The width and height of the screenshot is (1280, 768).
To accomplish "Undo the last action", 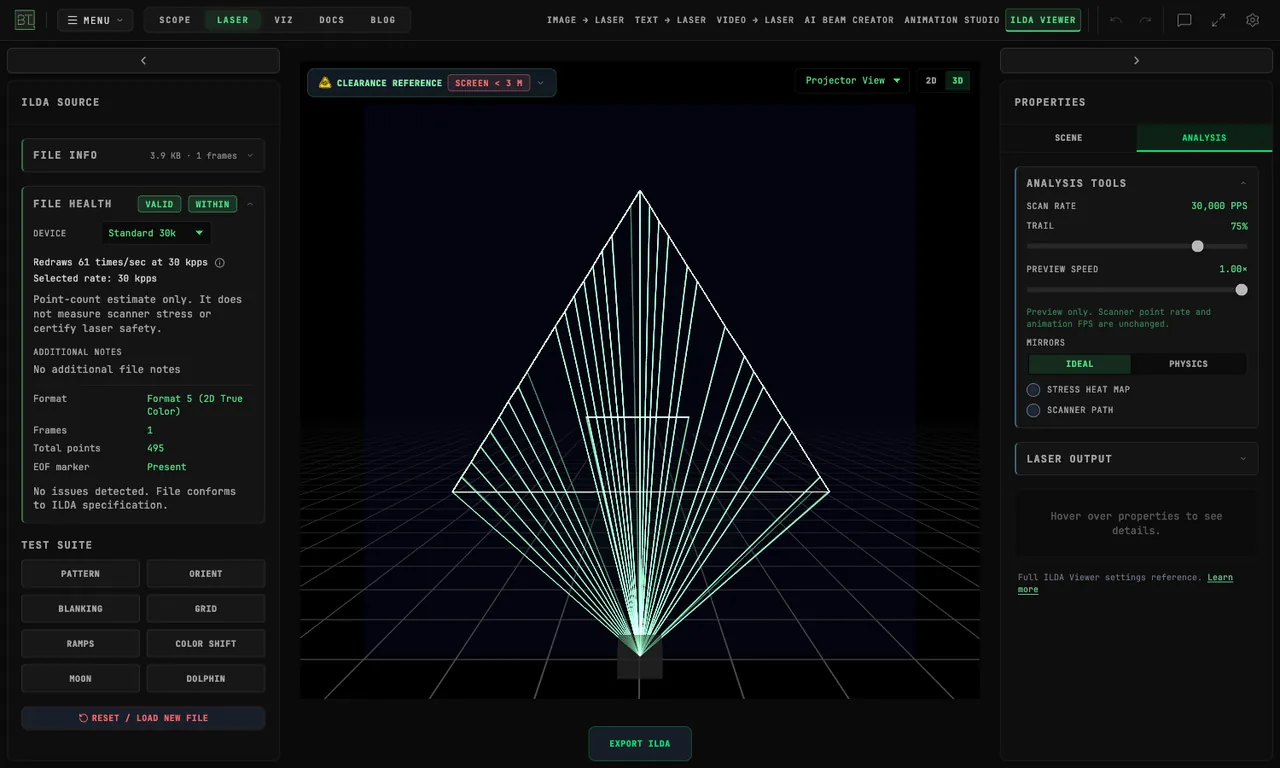I will pos(1116,20).
